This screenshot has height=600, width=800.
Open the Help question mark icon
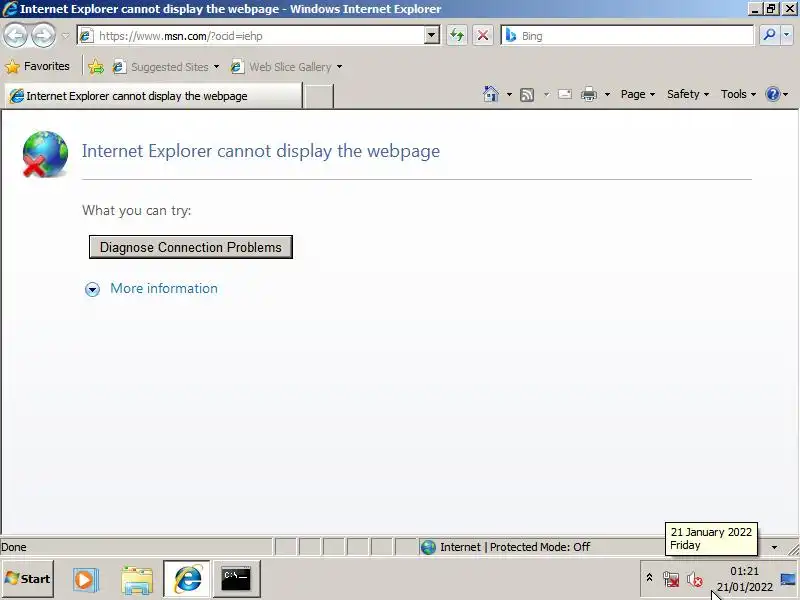[x=773, y=94]
